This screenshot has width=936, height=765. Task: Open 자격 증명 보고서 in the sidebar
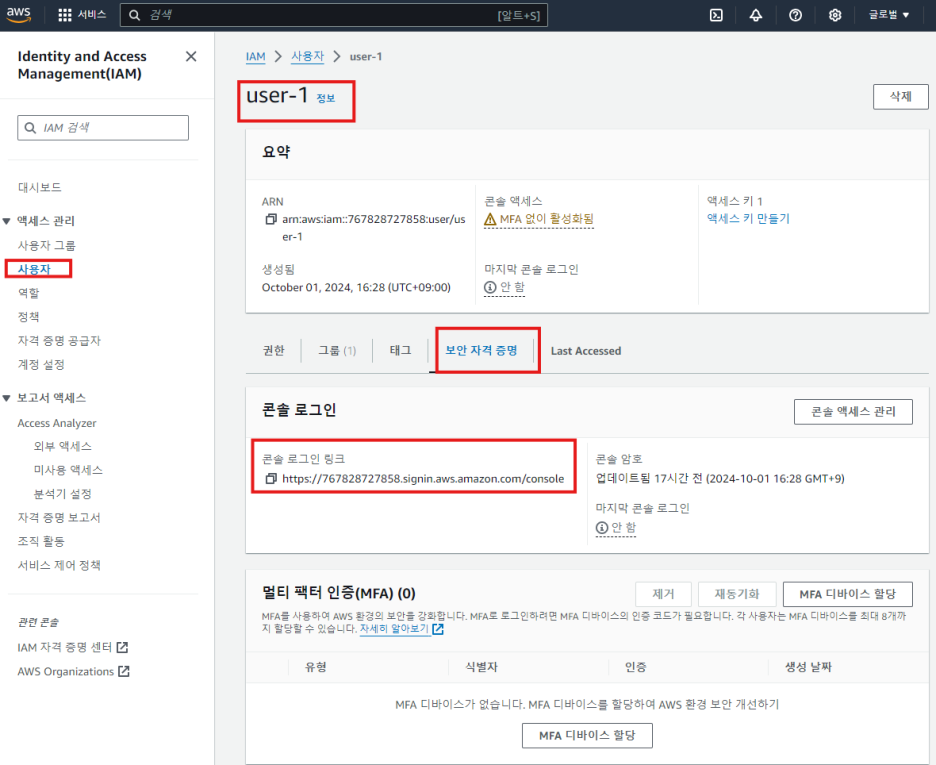59,517
